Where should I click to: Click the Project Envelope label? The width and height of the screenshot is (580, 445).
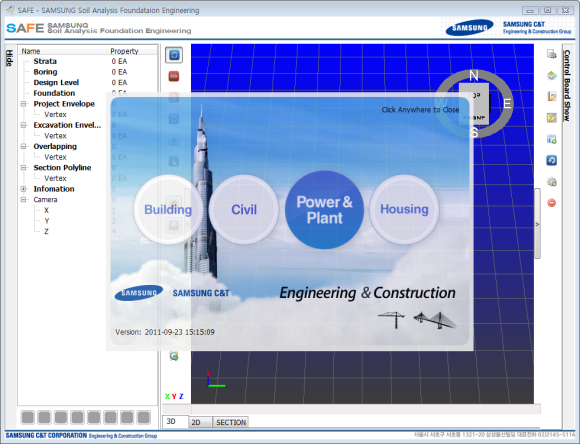coord(64,104)
